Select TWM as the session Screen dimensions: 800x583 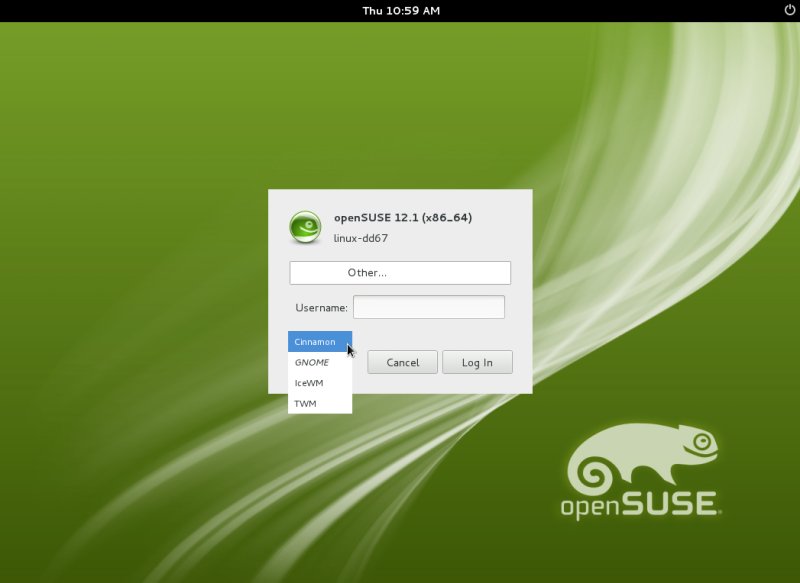[x=320, y=403]
